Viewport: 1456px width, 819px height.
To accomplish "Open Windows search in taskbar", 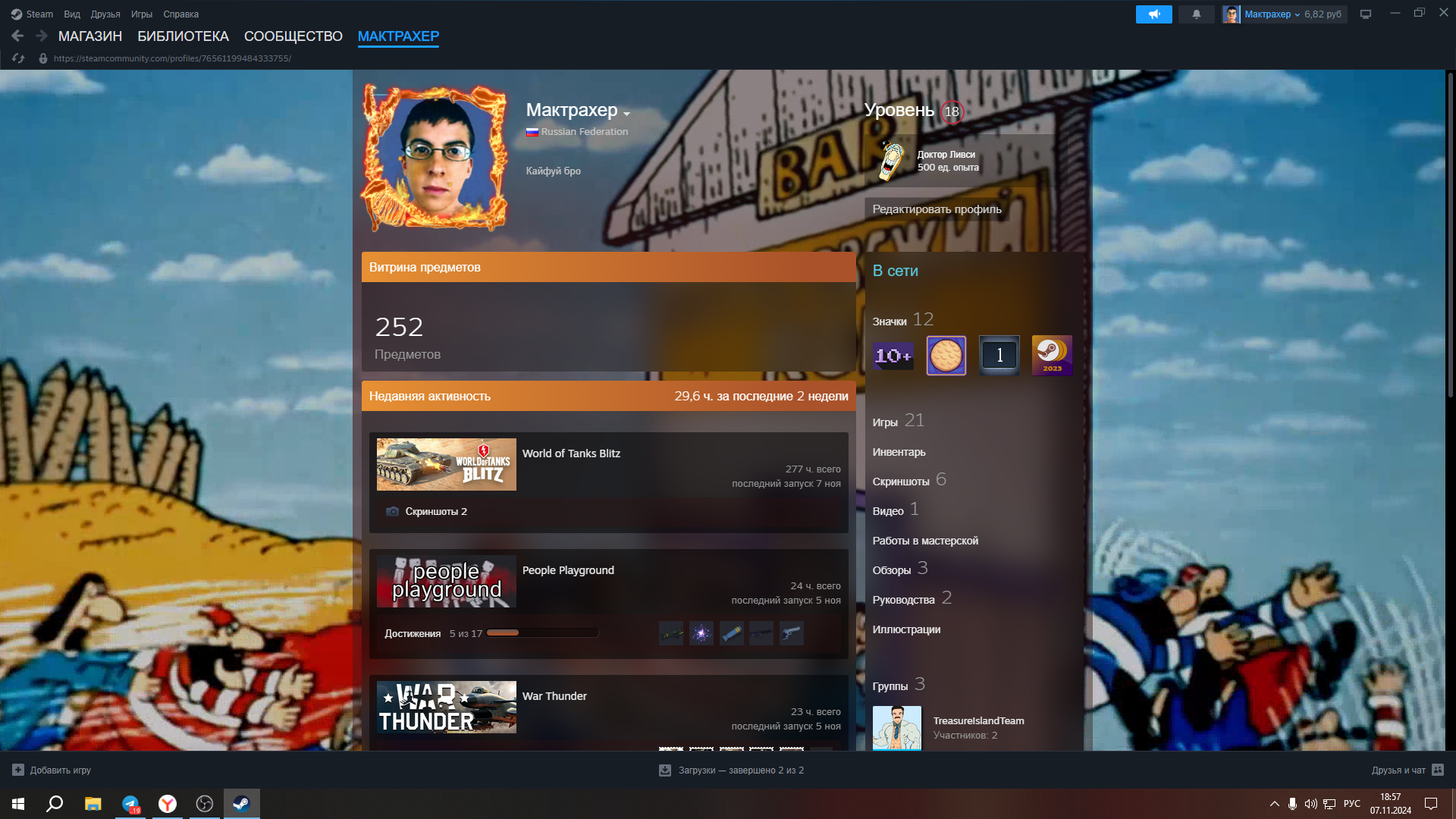I will (55, 804).
